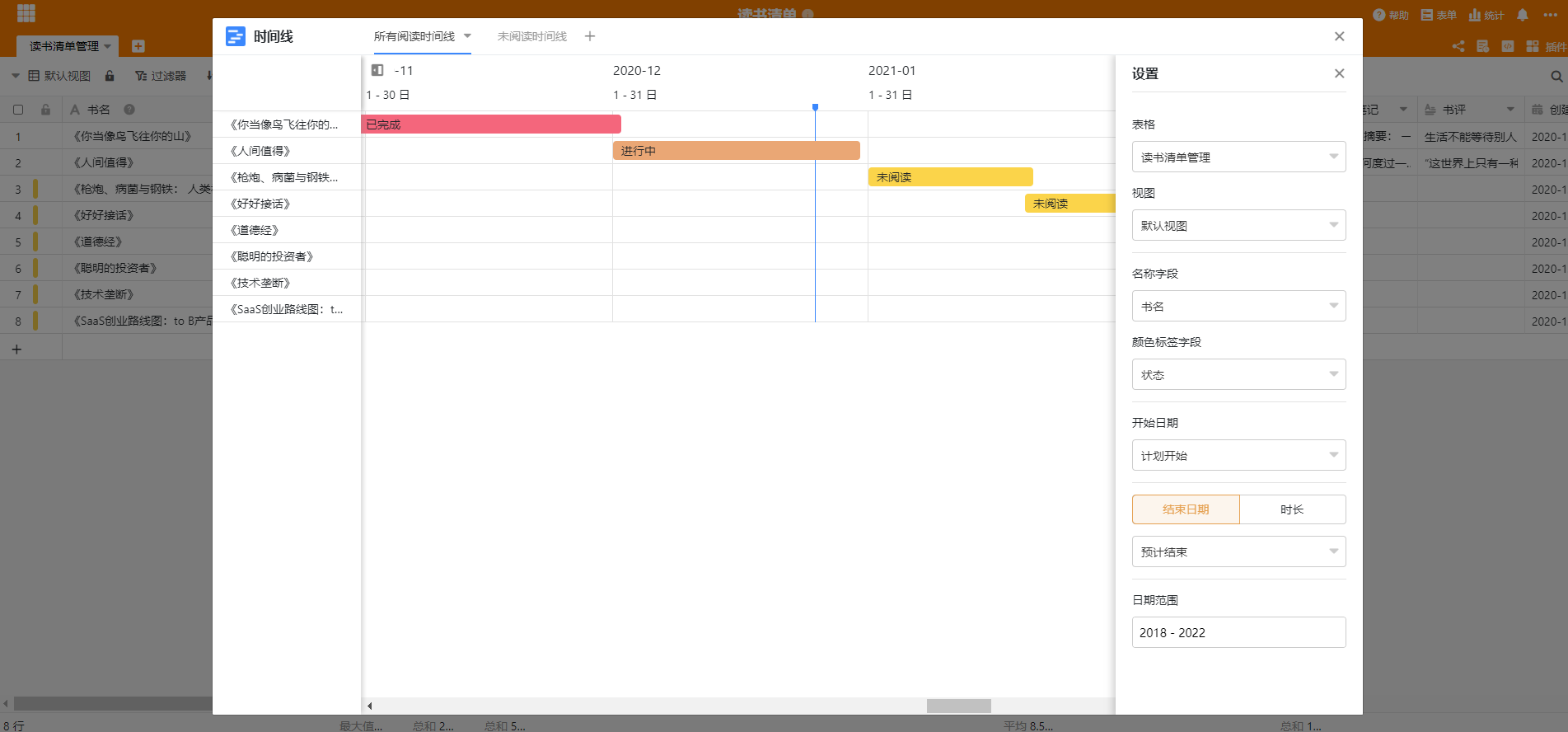
Task: Click grid cell 《好好接话》 in row 4
Action: (x=138, y=215)
